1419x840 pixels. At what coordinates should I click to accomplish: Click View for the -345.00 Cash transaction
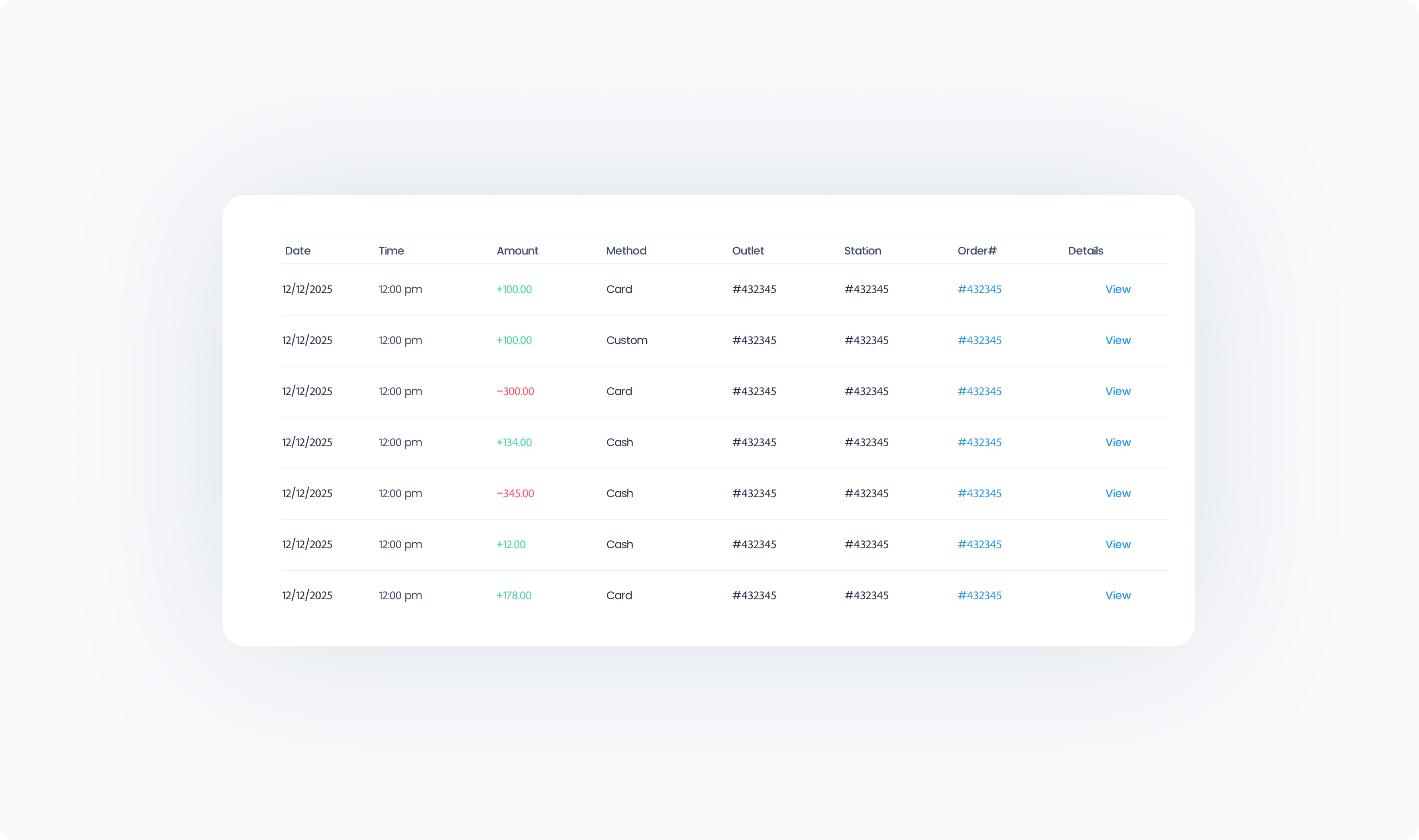(x=1117, y=493)
